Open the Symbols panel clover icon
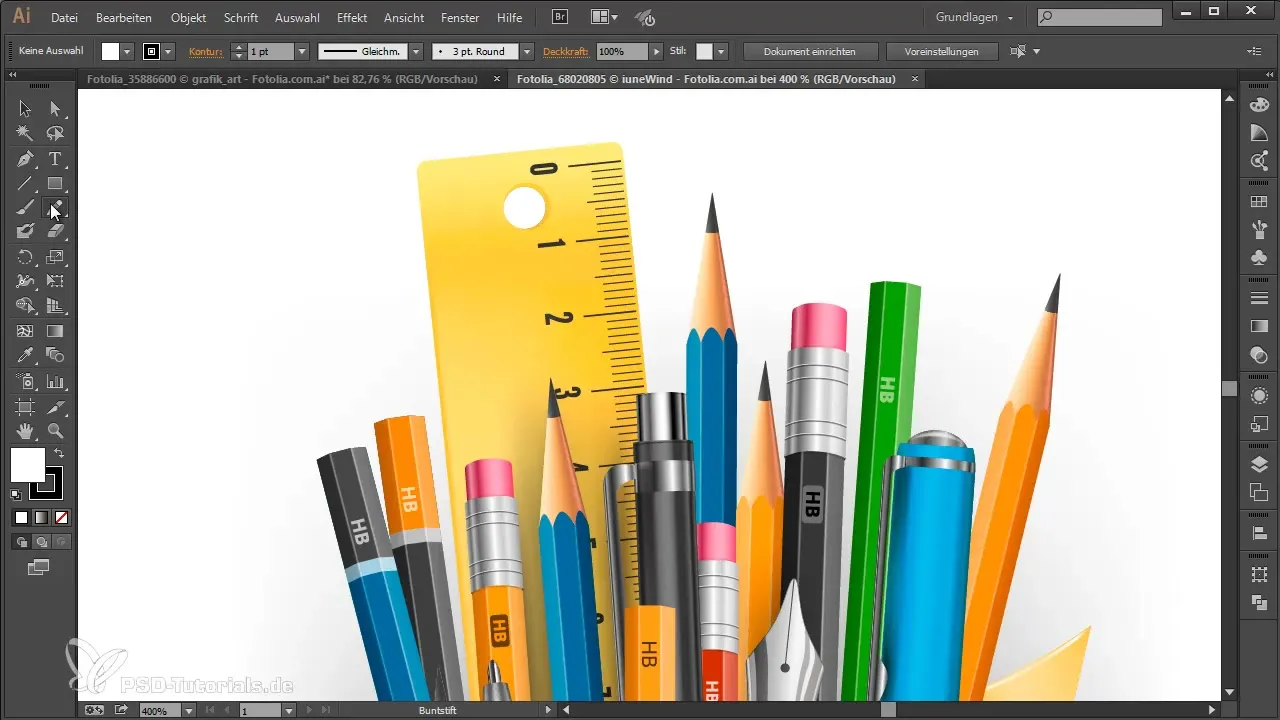 1260,258
